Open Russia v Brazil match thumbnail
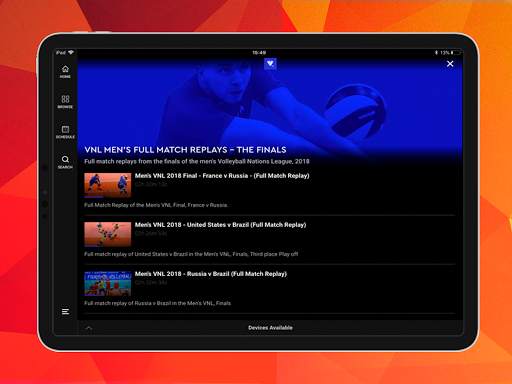This screenshot has height=384, width=512. coord(108,283)
